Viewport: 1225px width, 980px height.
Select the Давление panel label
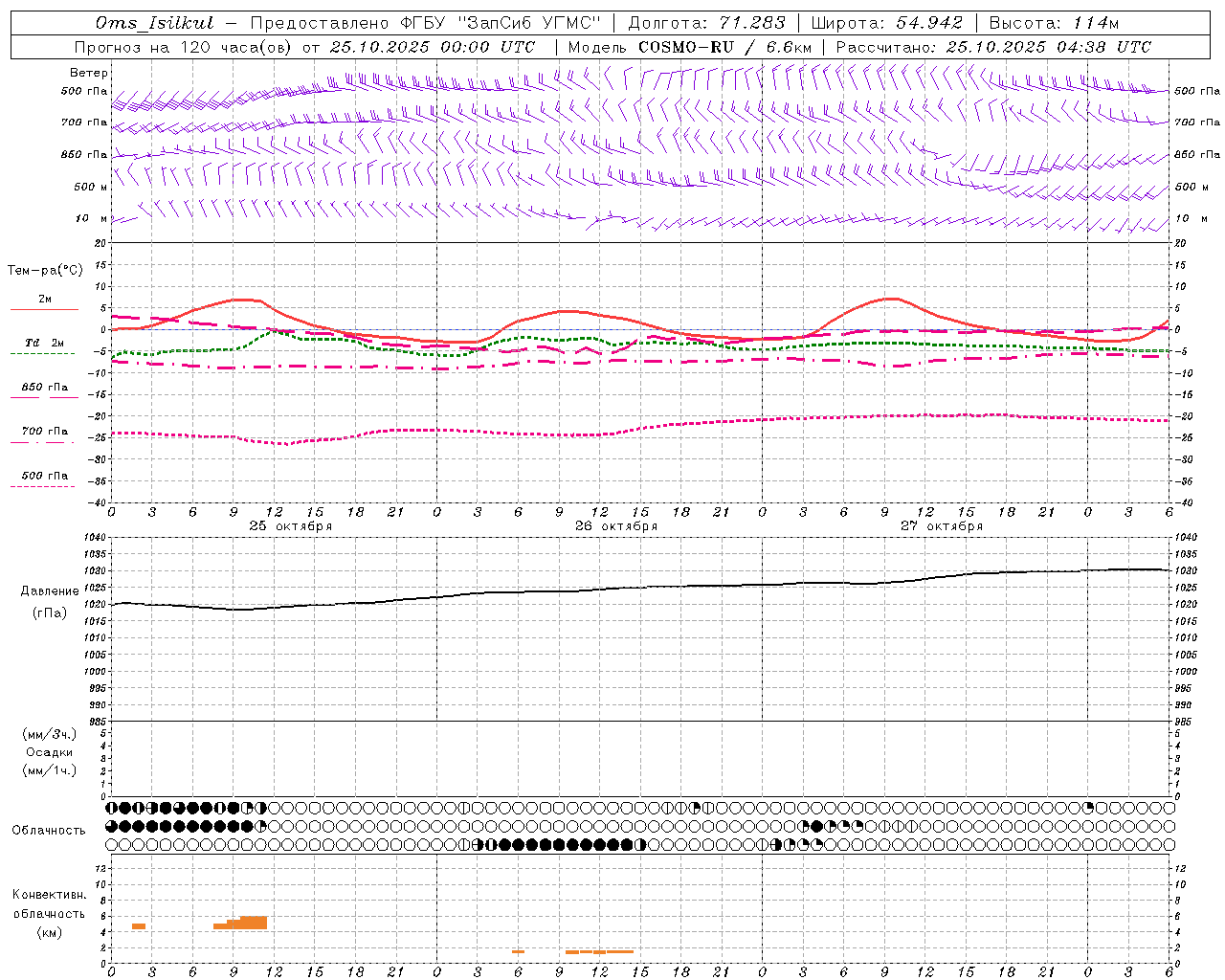click(x=50, y=591)
